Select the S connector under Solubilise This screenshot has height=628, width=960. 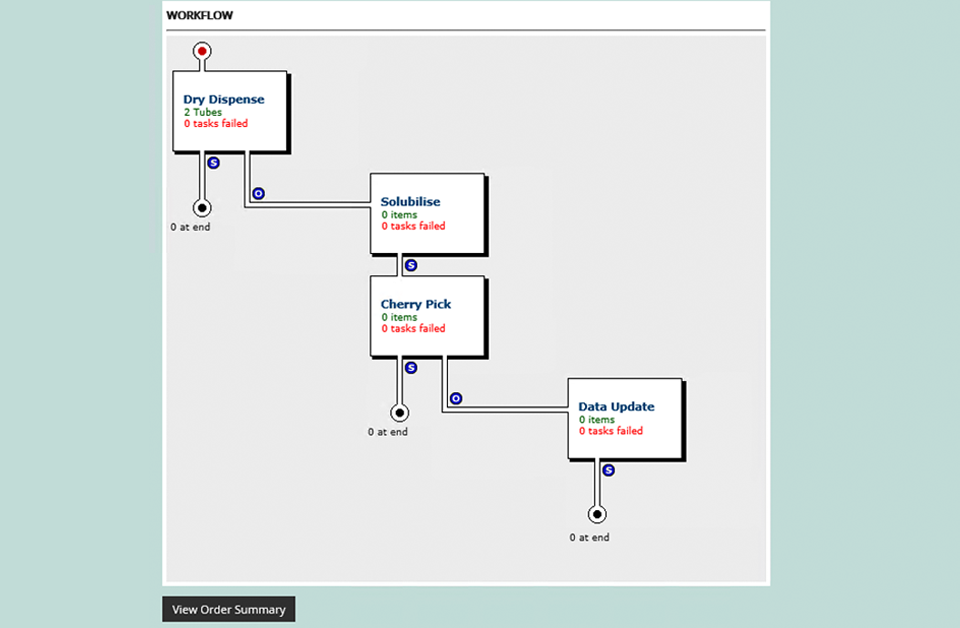409,265
